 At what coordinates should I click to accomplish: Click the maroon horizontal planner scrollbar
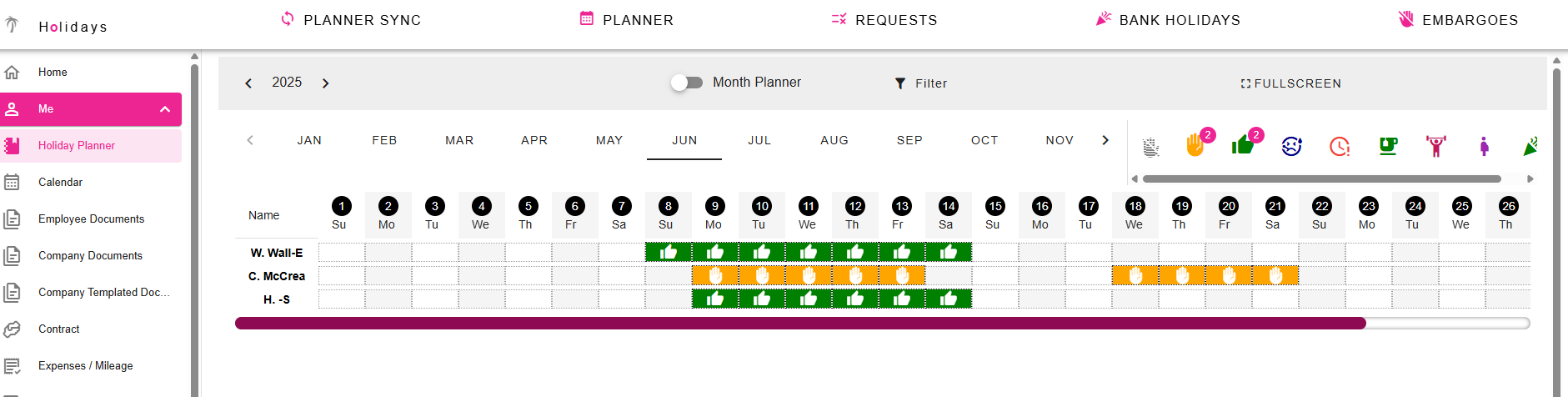click(x=800, y=323)
